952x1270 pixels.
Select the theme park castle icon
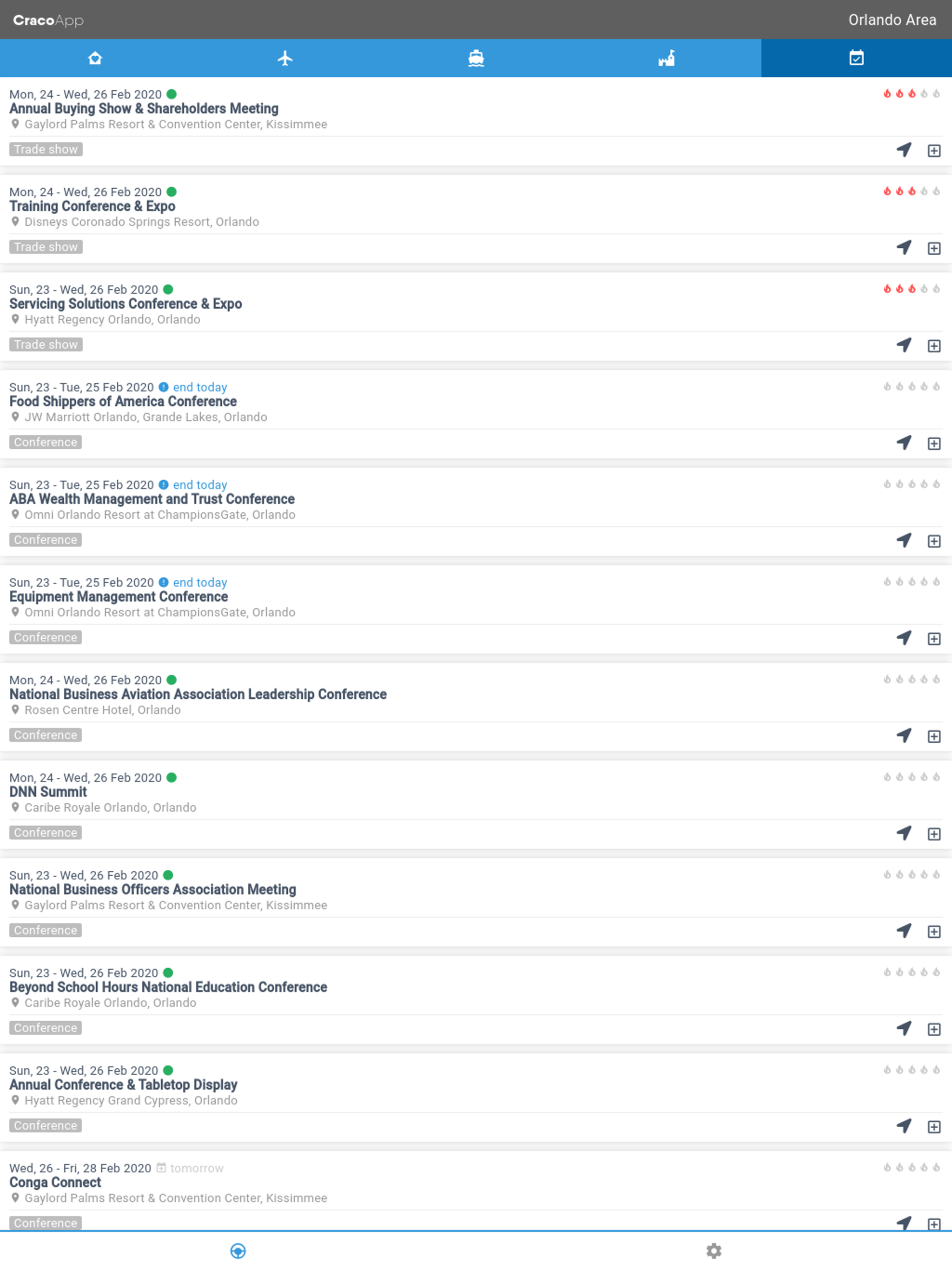tap(666, 58)
